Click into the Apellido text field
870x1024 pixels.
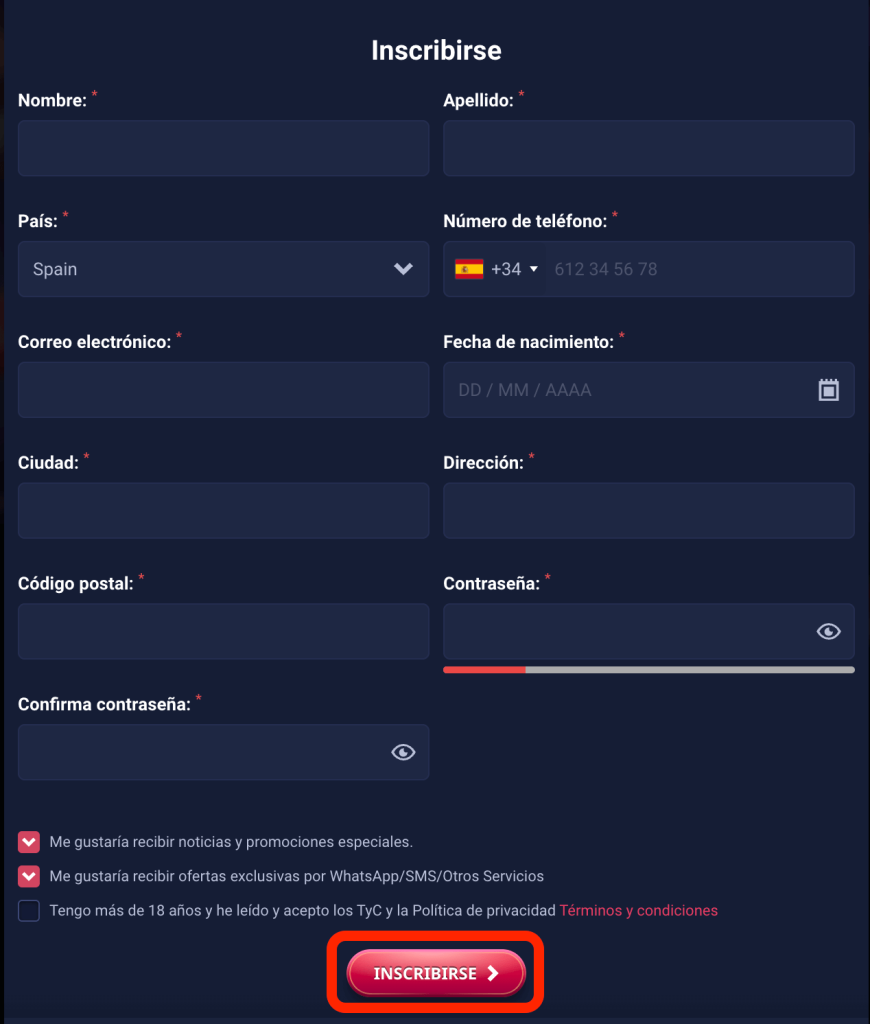tap(648, 148)
